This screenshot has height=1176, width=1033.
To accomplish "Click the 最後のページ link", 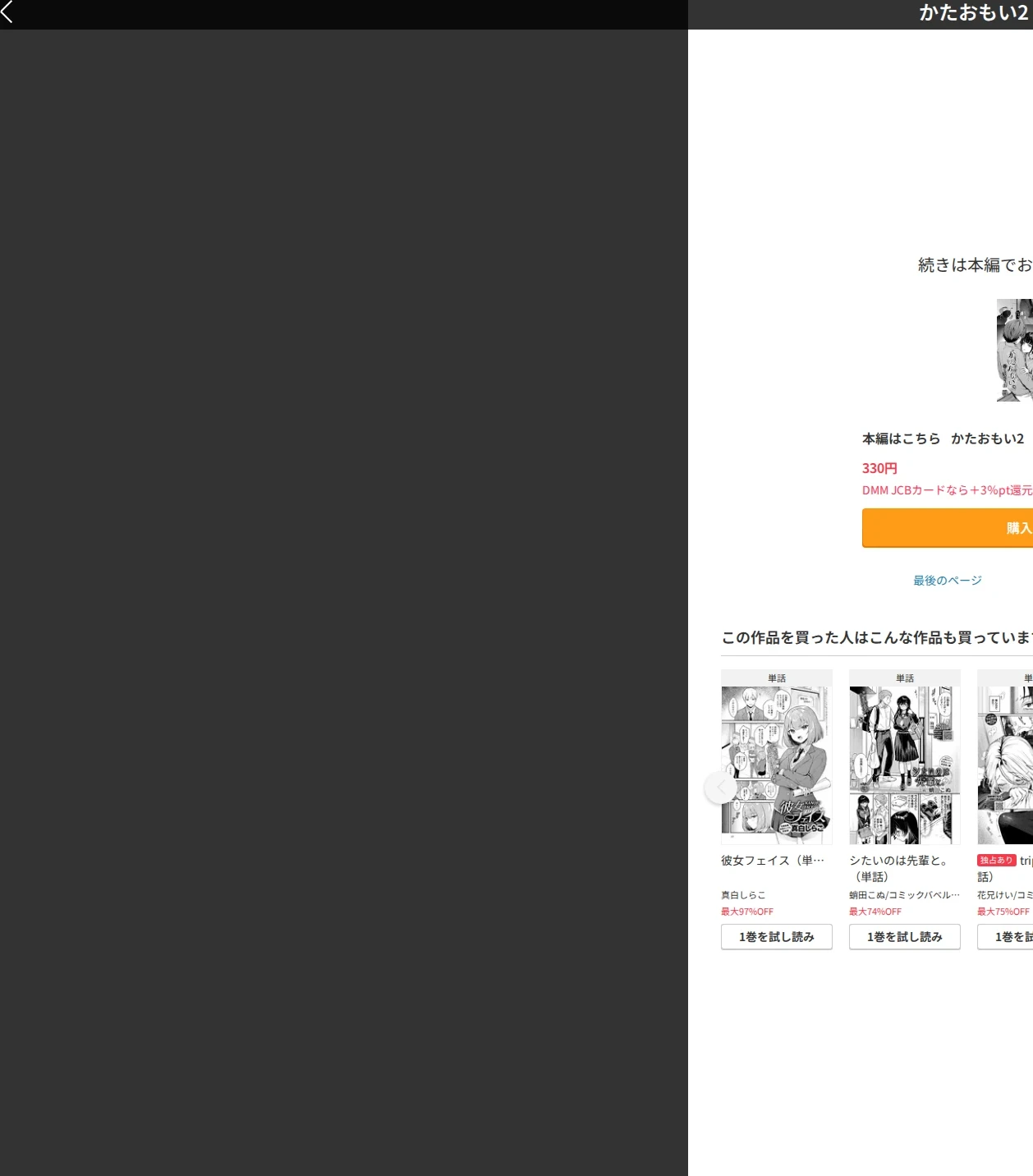I will pos(948,580).
